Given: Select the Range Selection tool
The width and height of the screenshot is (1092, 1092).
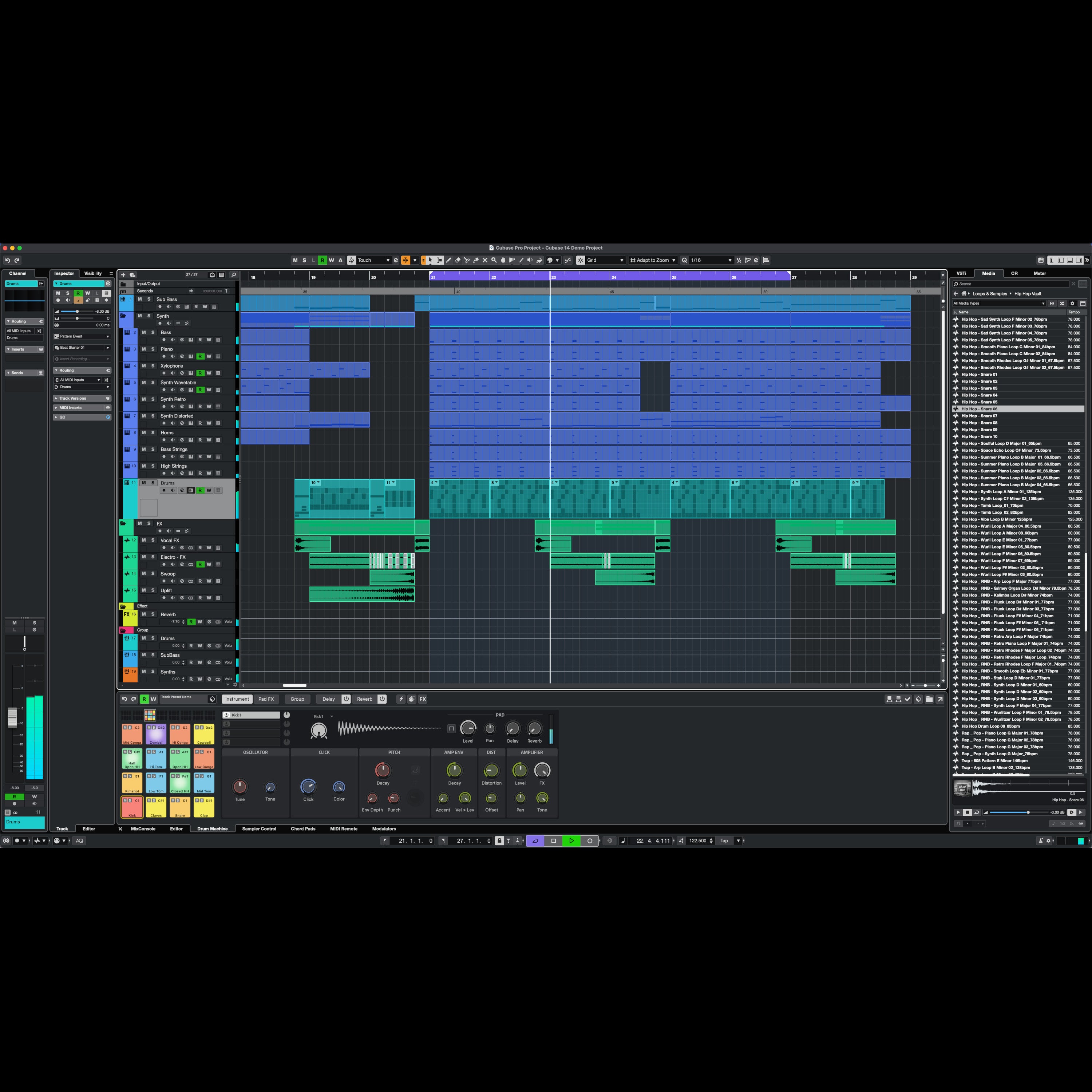Looking at the screenshot, I should pos(440,261).
